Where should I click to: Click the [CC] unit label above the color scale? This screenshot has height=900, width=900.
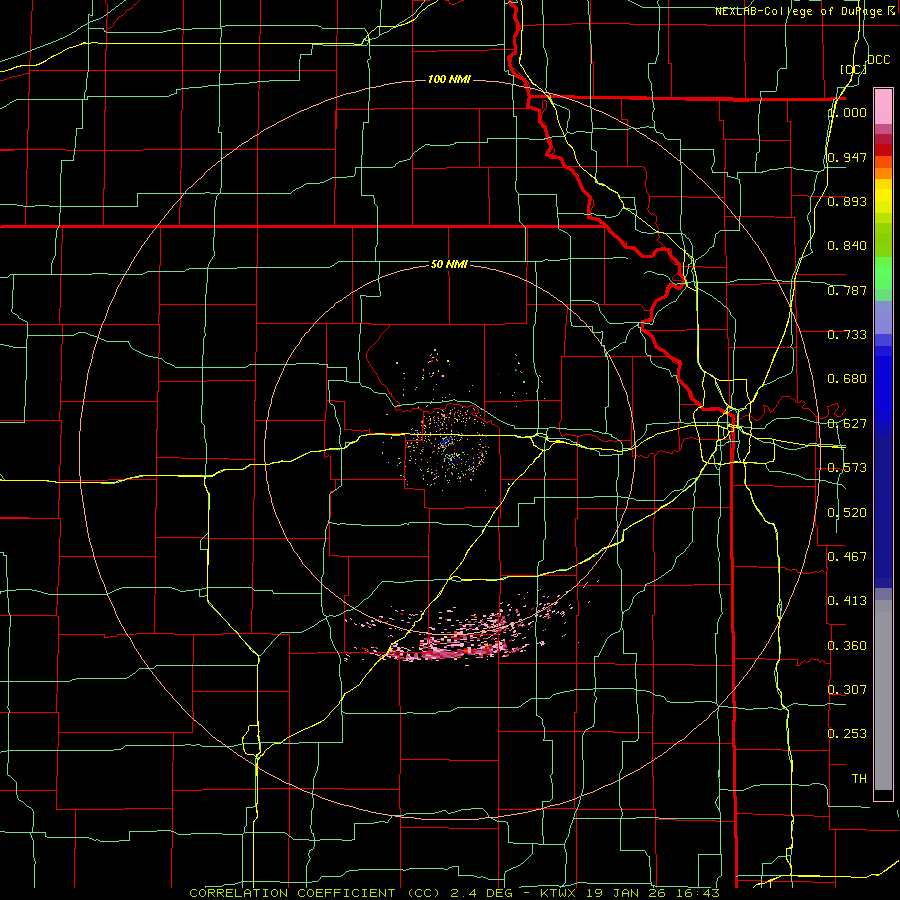pyautogui.click(x=853, y=69)
